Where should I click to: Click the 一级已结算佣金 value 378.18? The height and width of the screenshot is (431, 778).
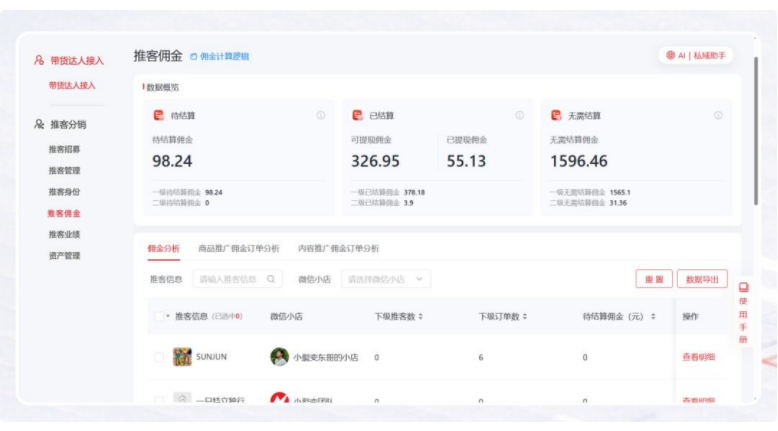tap(414, 192)
